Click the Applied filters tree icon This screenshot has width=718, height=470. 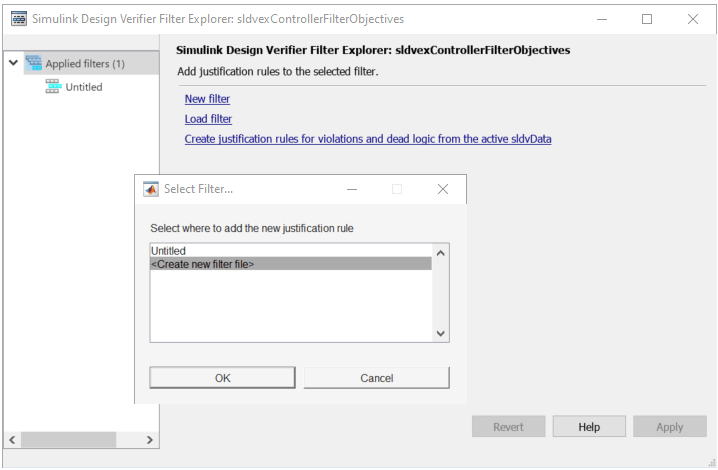point(34,64)
